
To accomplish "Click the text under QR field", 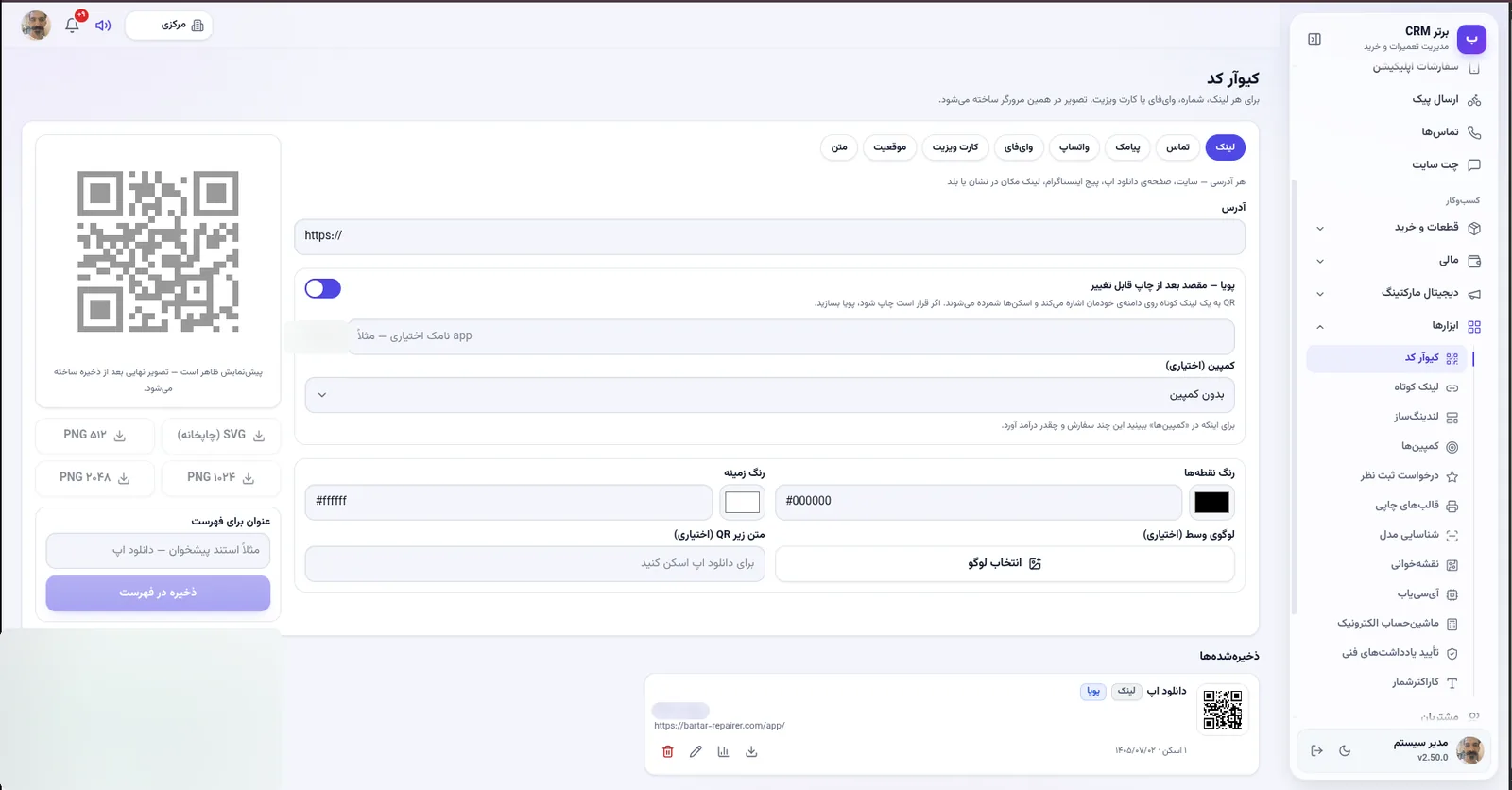I will [535, 564].
